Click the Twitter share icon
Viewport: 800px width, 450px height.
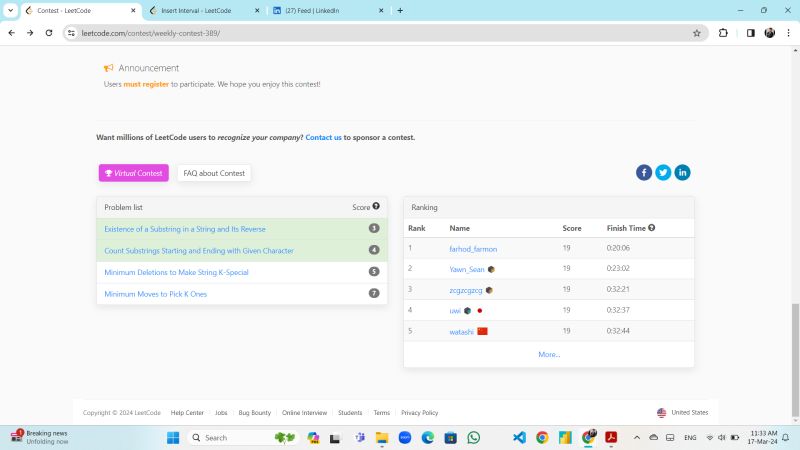click(x=663, y=172)
